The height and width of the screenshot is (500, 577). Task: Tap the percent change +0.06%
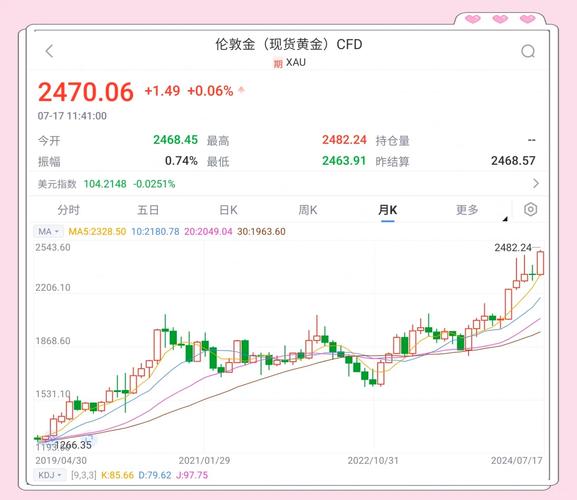point(210,91)
